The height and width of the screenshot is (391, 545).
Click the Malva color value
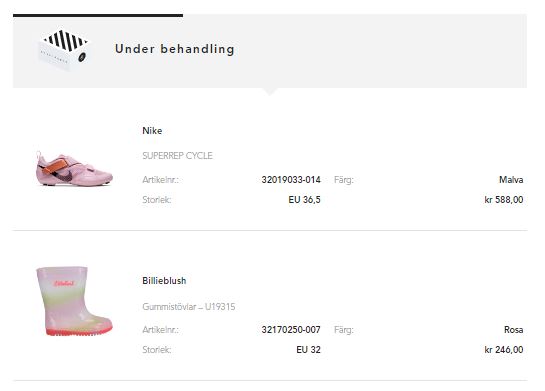[511, 180]
